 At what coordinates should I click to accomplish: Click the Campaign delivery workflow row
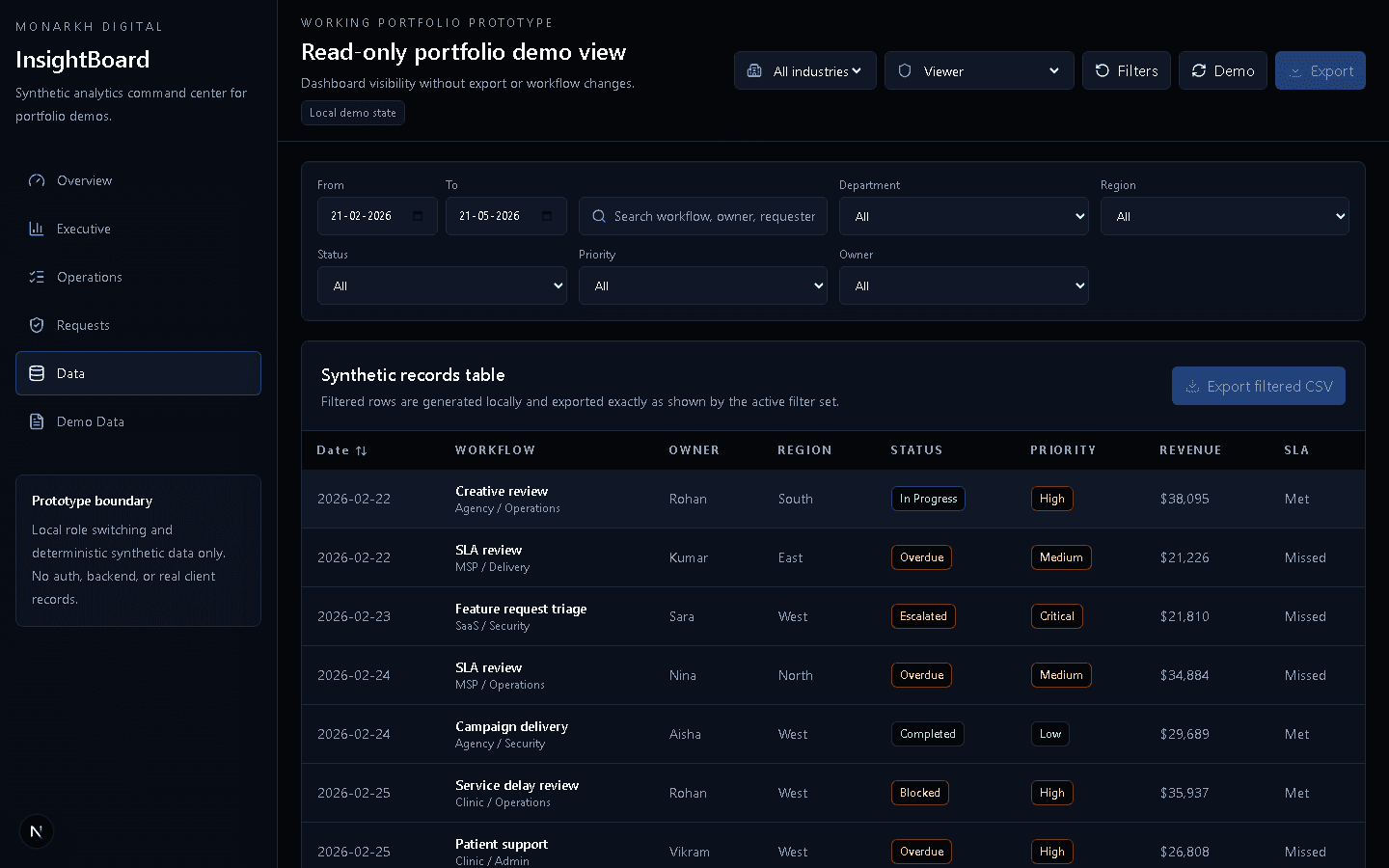coord(833,734)
